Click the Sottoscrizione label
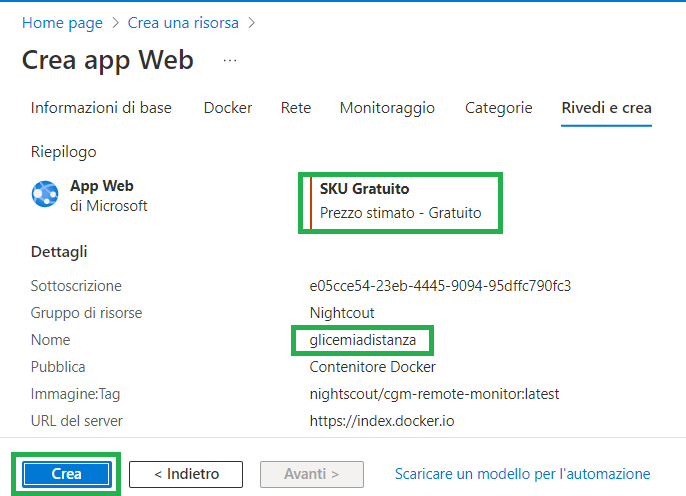The height and width of the screenshot is (496, 686). pos(76,286)
